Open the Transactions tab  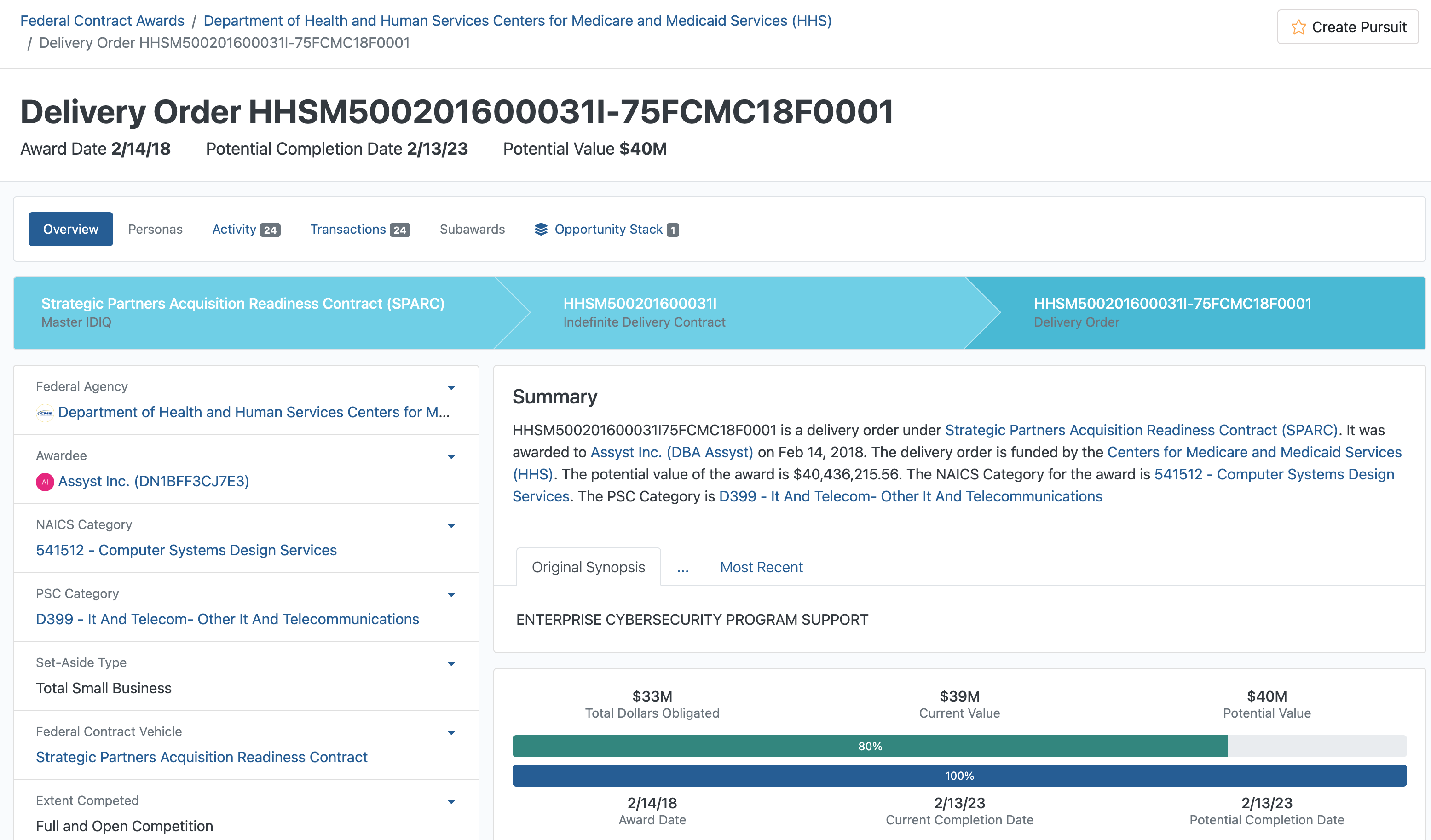tap(359, 229)
